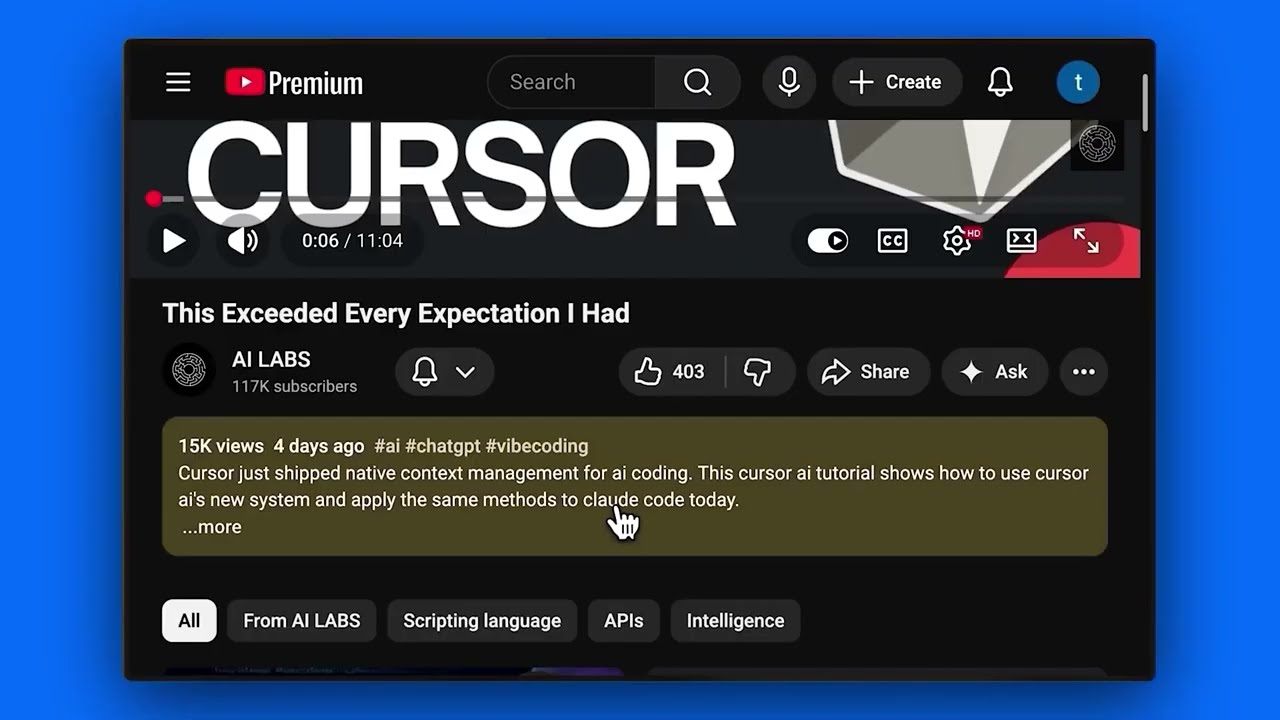Screen dimensions: 1280x720
Task: Dislike this video
Action: 759,372
